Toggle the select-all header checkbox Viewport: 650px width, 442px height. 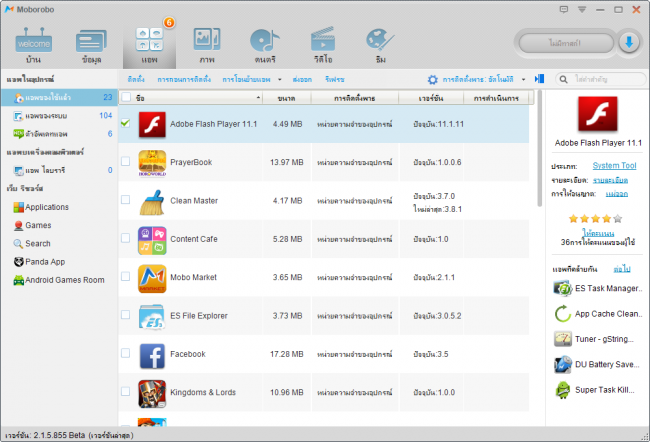click(x=126, y=97)
